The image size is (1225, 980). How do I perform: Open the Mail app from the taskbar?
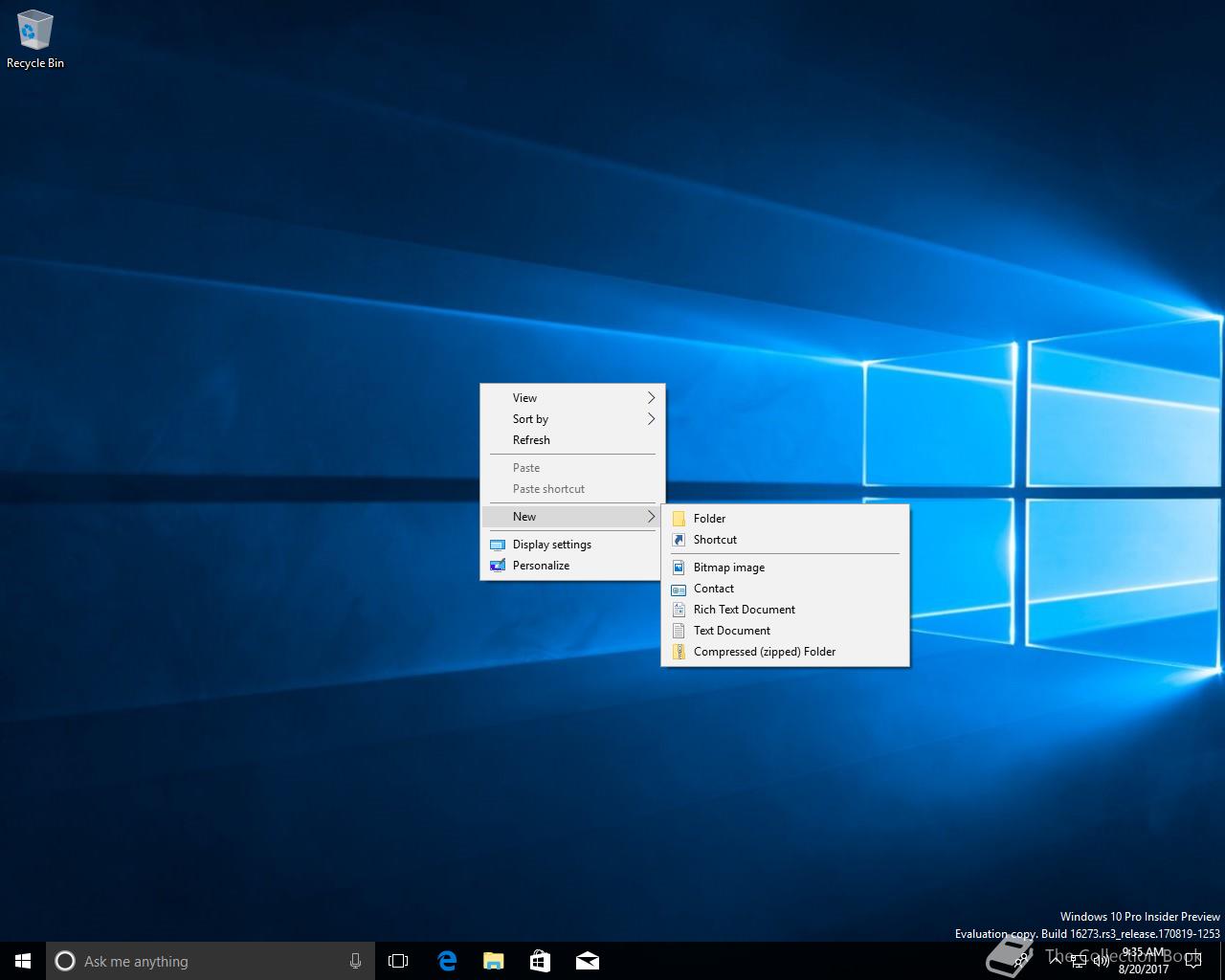[587, 961]
